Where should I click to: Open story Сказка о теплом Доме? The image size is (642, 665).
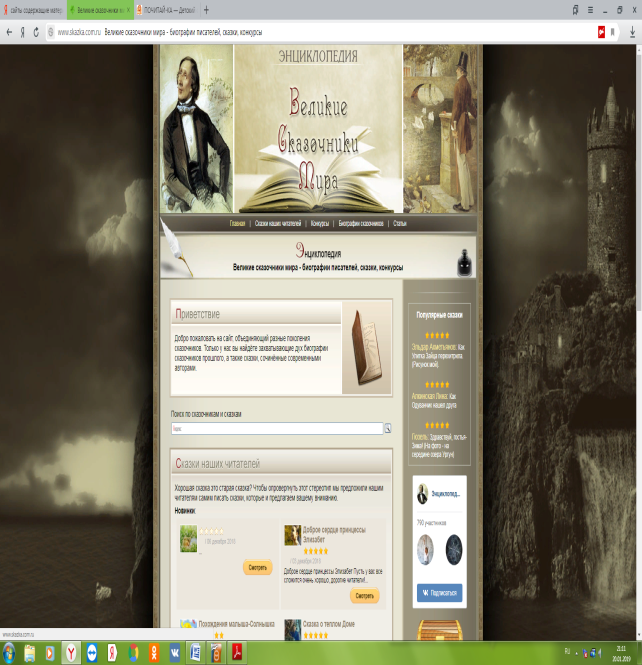(x=329, y=624)
